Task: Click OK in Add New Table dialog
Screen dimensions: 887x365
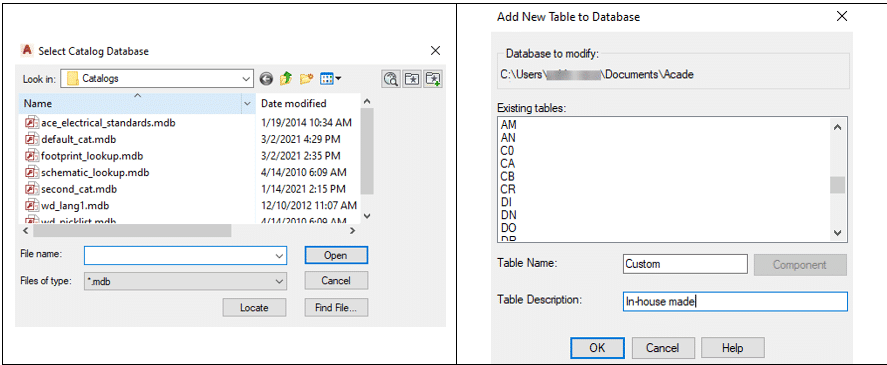Action: [597, 347]
